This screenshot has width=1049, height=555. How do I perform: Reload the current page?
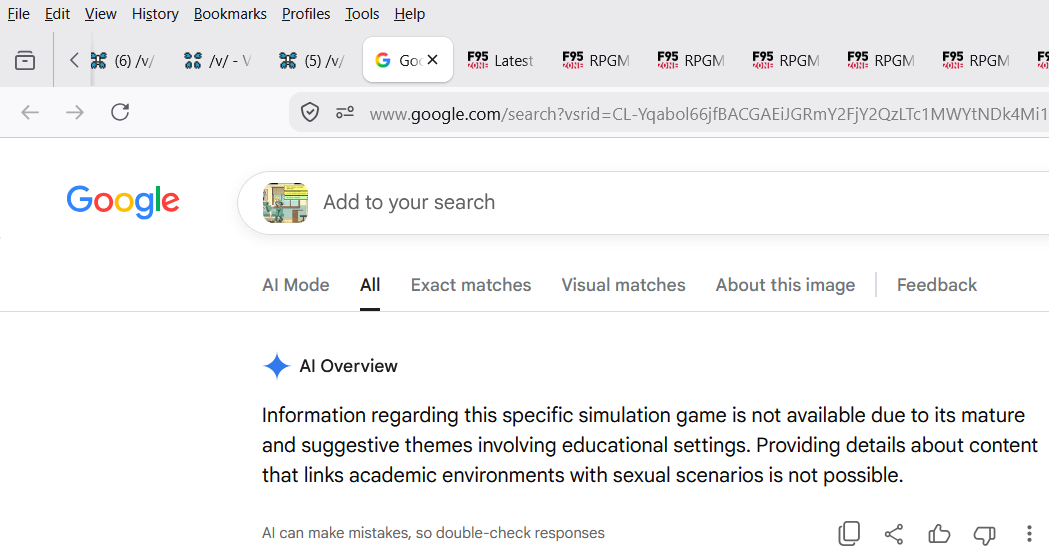(x=120, y=112)
